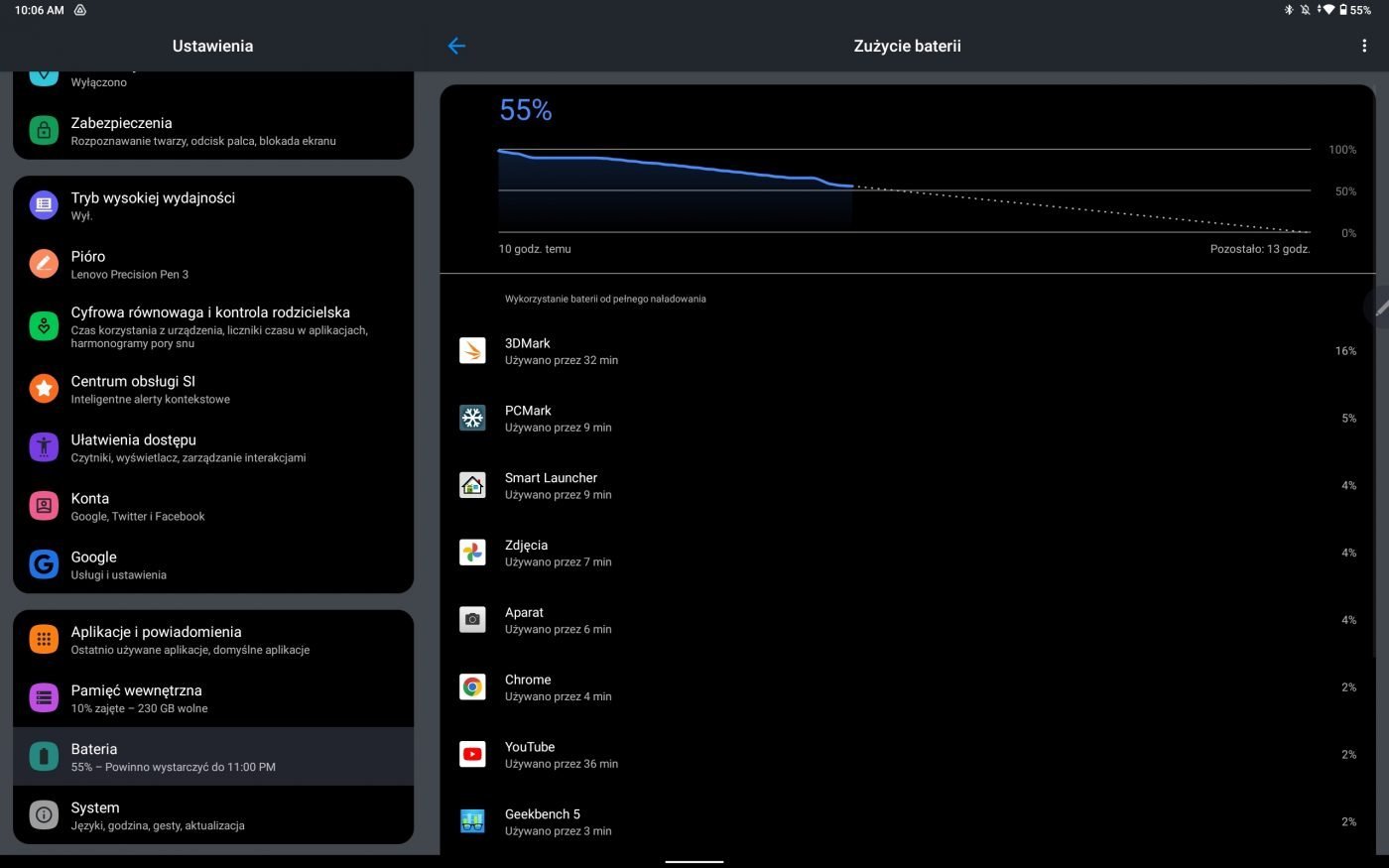Open Pióro Lenovo Precision Pen 3
Screen dimensions: 1389x868
point(213,264)
